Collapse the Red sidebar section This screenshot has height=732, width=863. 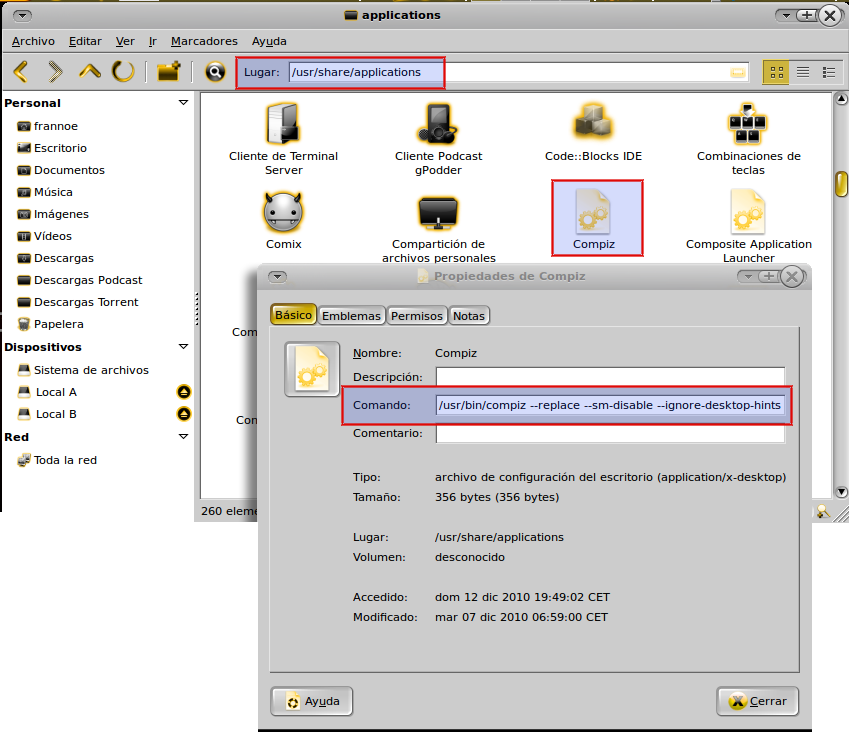pyautogui.click(x=183, y=437)
